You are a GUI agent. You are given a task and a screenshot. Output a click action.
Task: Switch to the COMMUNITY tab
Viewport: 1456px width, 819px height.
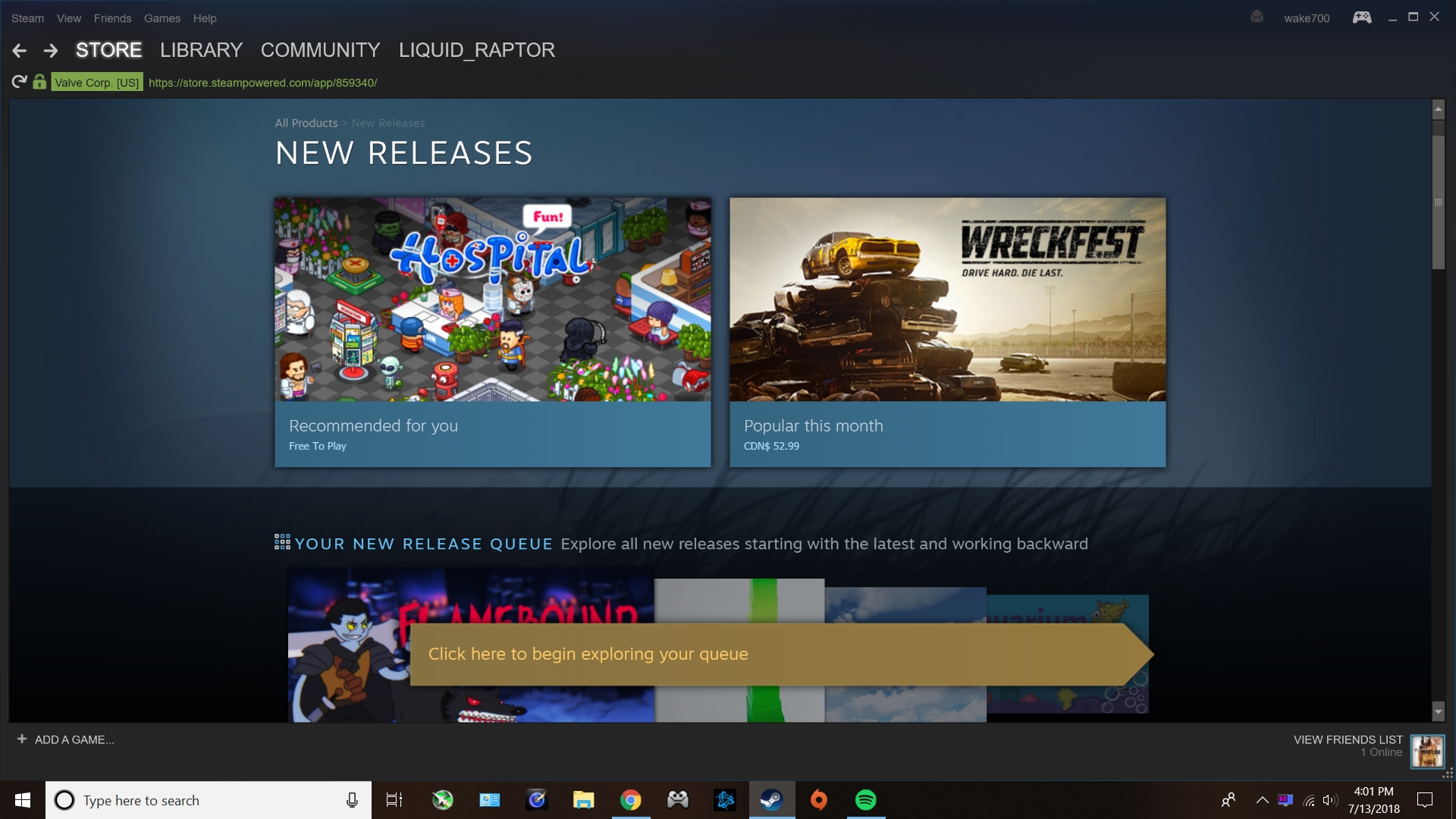(320, 50)
